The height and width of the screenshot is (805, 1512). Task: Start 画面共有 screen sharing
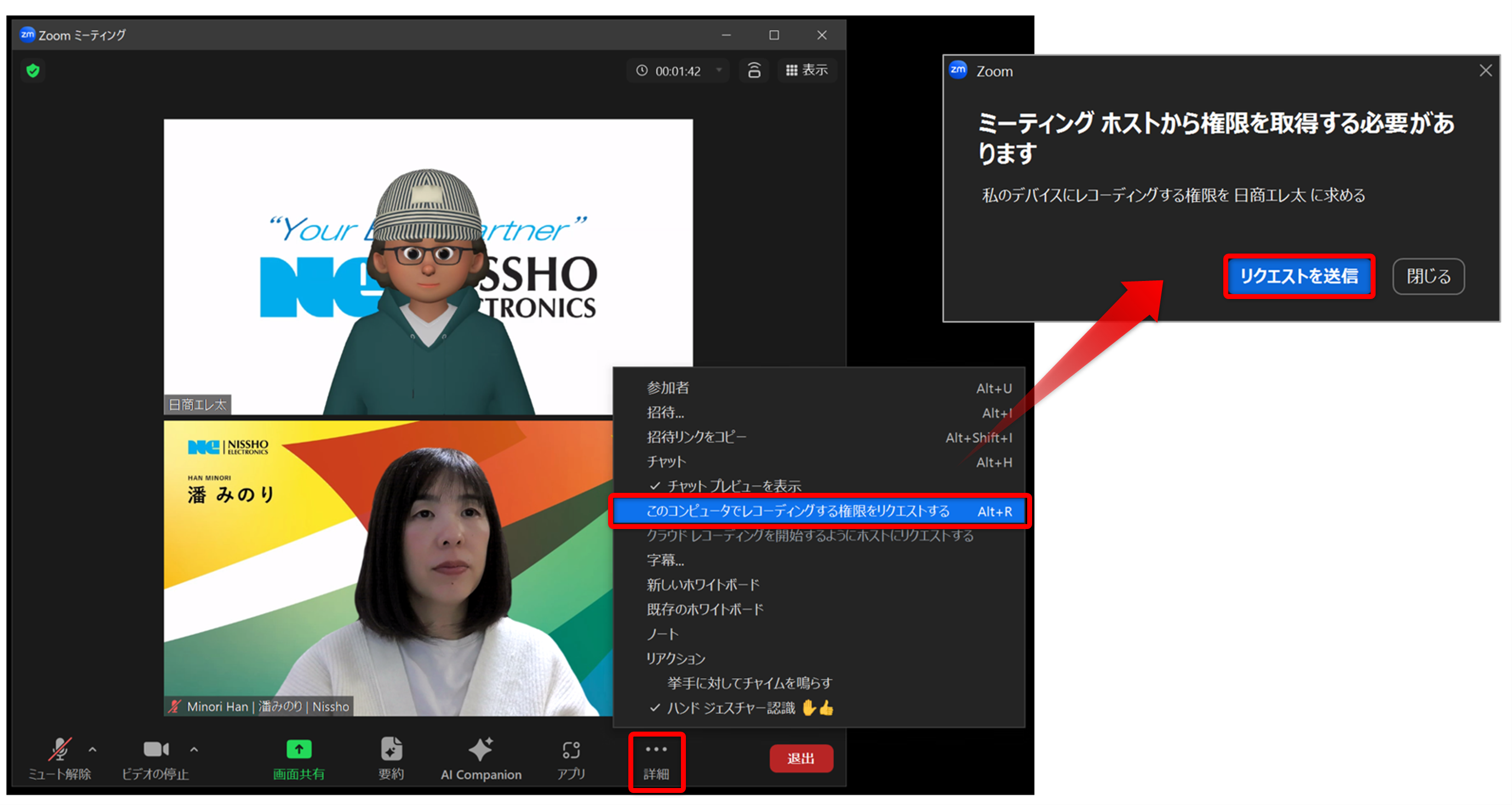(299, 759)
